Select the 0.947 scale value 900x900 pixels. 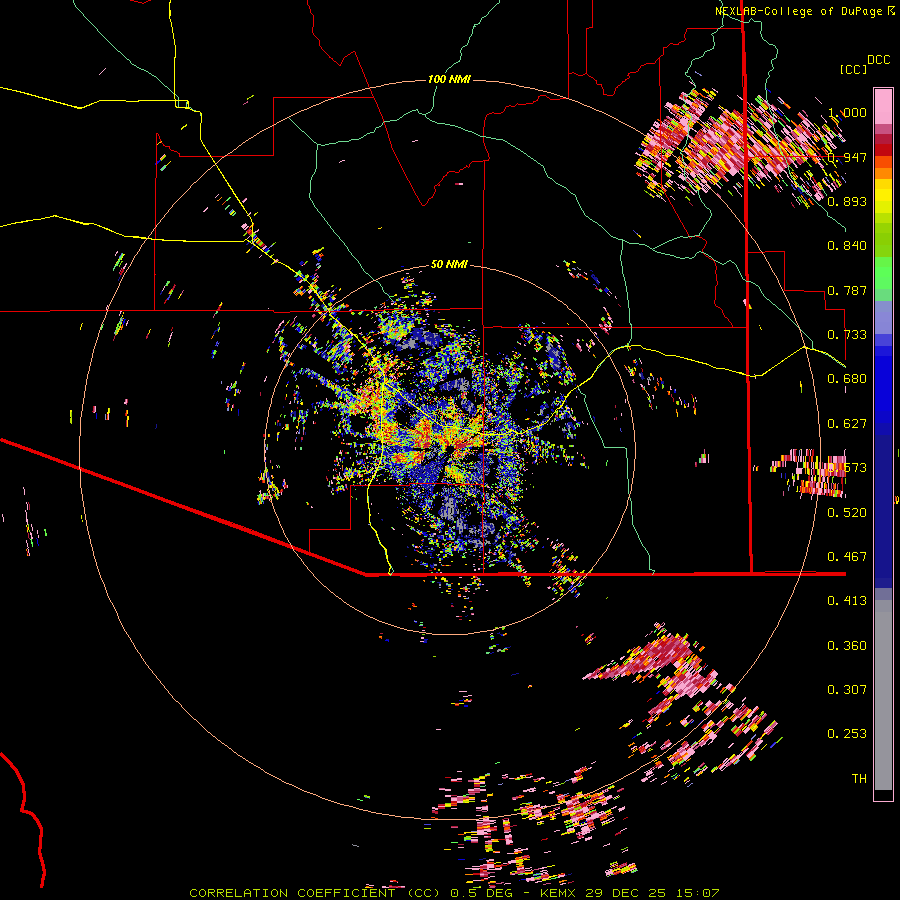847,157
